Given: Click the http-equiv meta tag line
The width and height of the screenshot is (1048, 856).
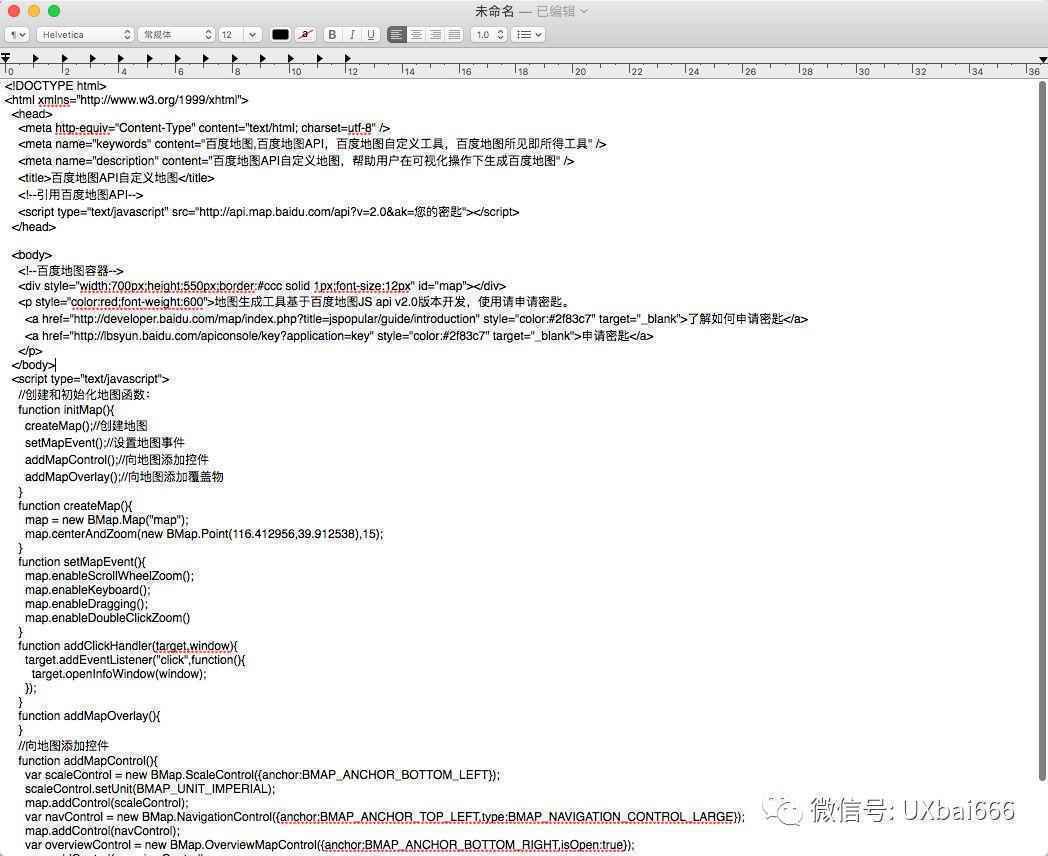Looking at the screenshot, I should coord(204,128).
